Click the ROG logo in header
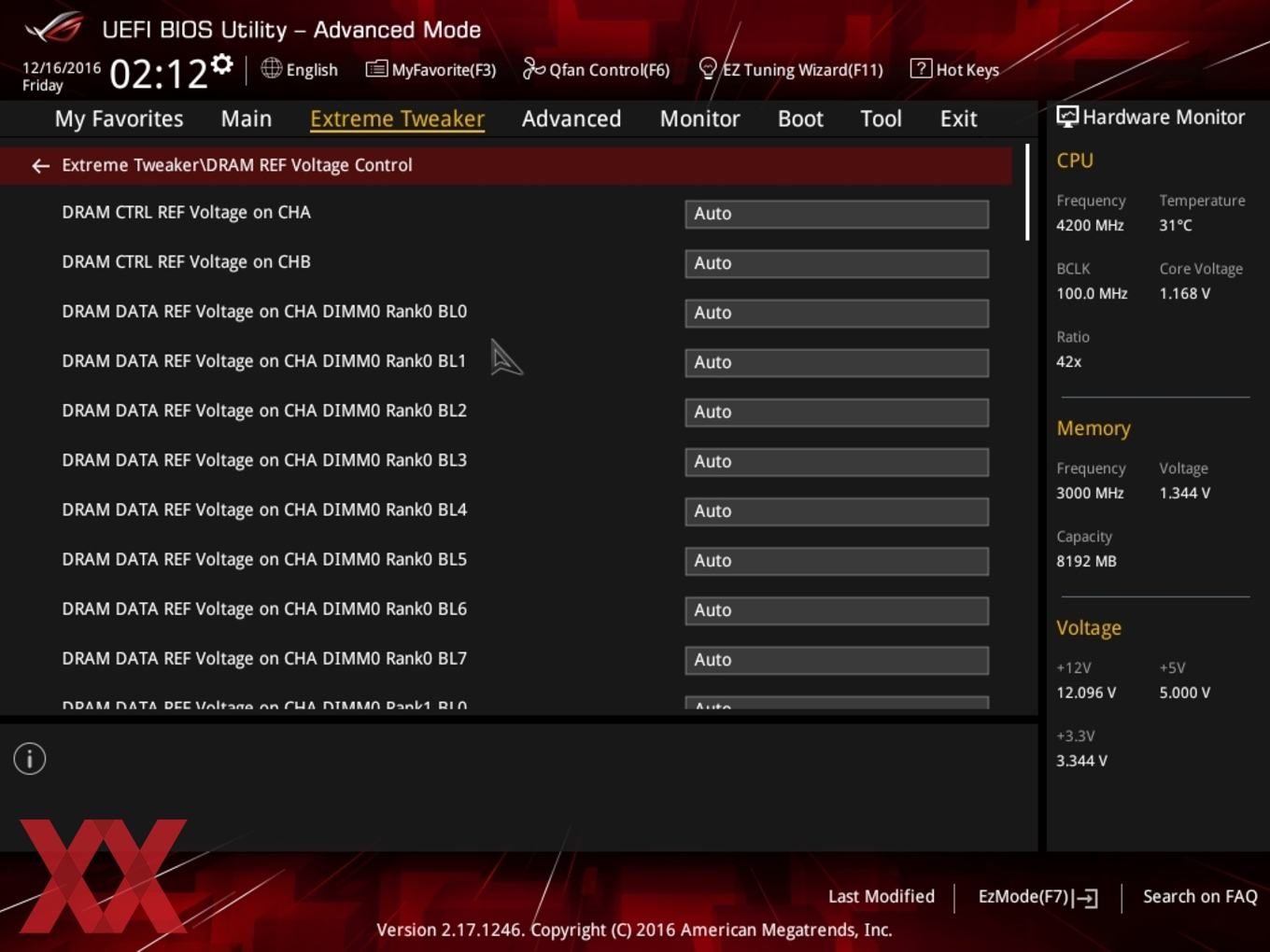Viewport: 1270px width, 952px height. (53, 28)
